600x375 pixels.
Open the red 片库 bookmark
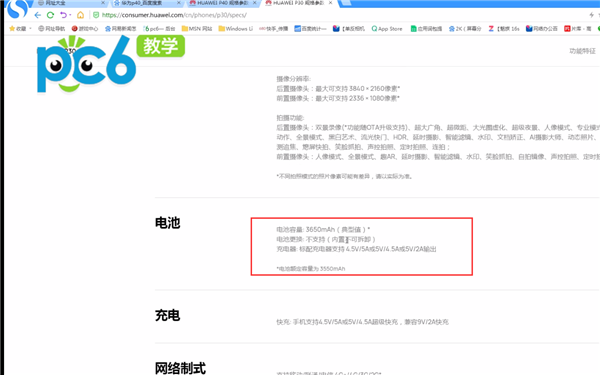[578, 29]
